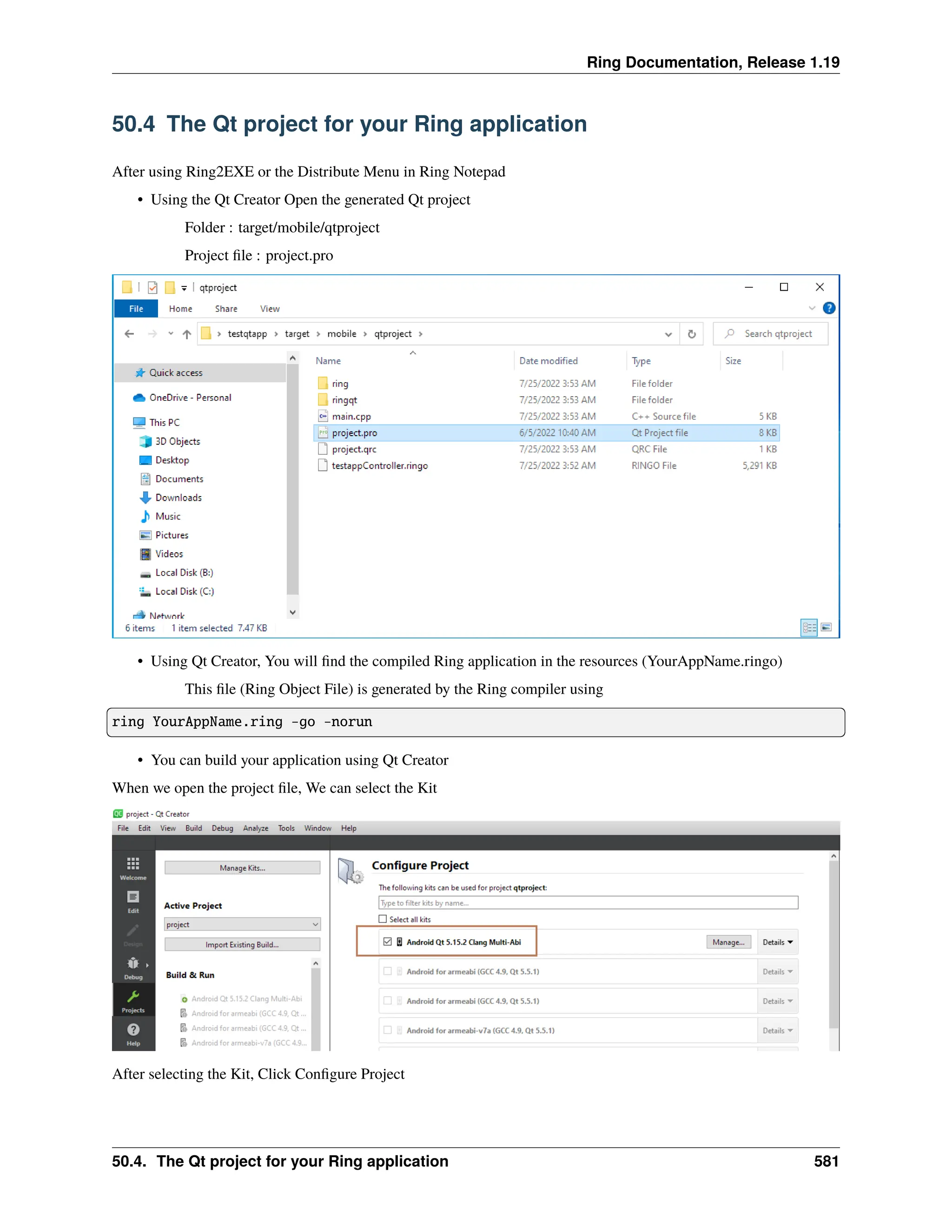Image resolution: width=952 pixels, height=1232 pixels.
Task: Open Debug mode in Qt Creator sidebar
Action: [x=133, y=967]
